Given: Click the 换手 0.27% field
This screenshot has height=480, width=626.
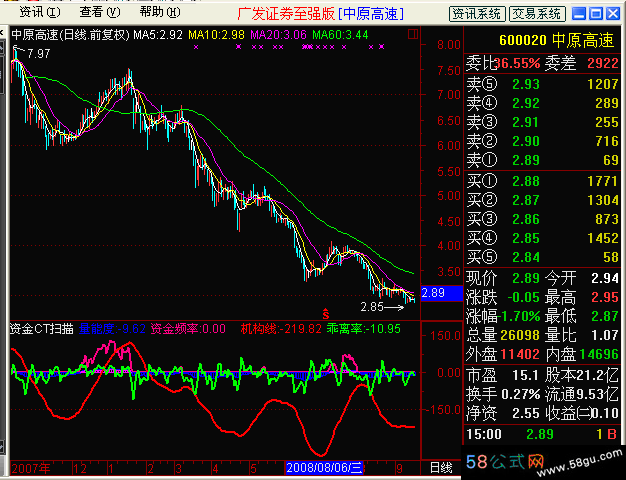Looking at the screenshot, I should click(503, 395).
